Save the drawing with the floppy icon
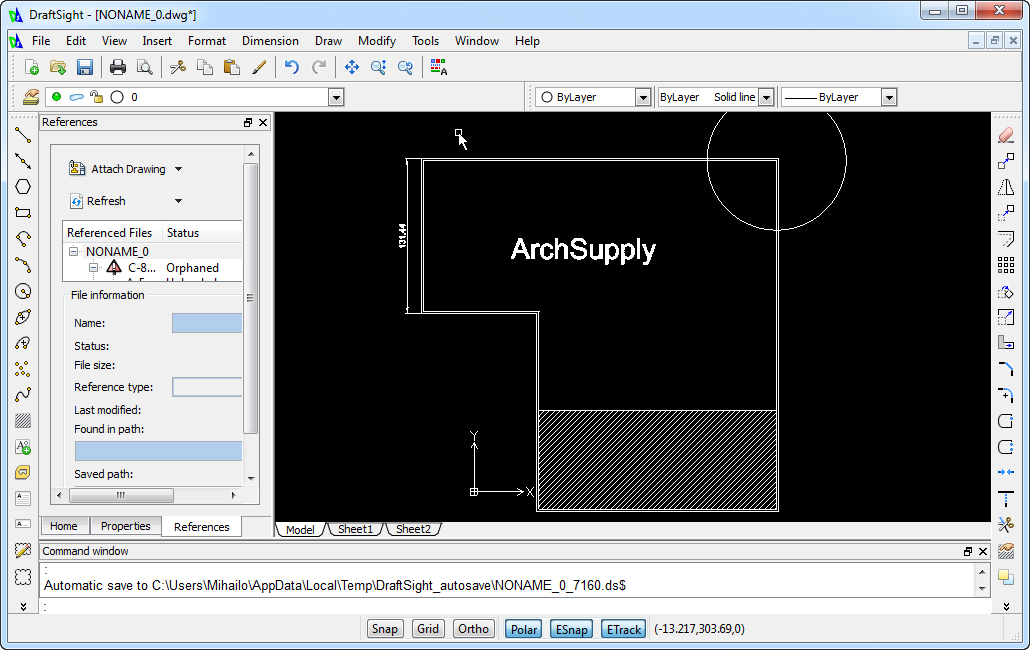Screen dimensions: 1030x650 85,67
